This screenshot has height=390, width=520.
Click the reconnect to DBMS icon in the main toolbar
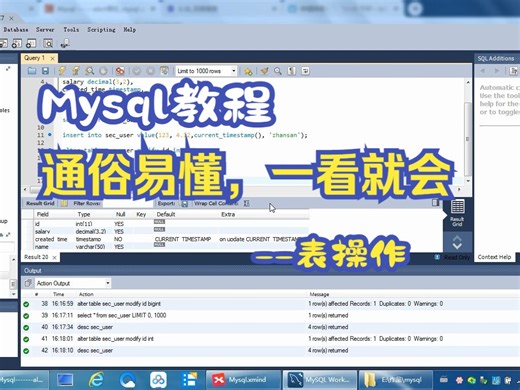pyautogui.click(x=65, y=43)
